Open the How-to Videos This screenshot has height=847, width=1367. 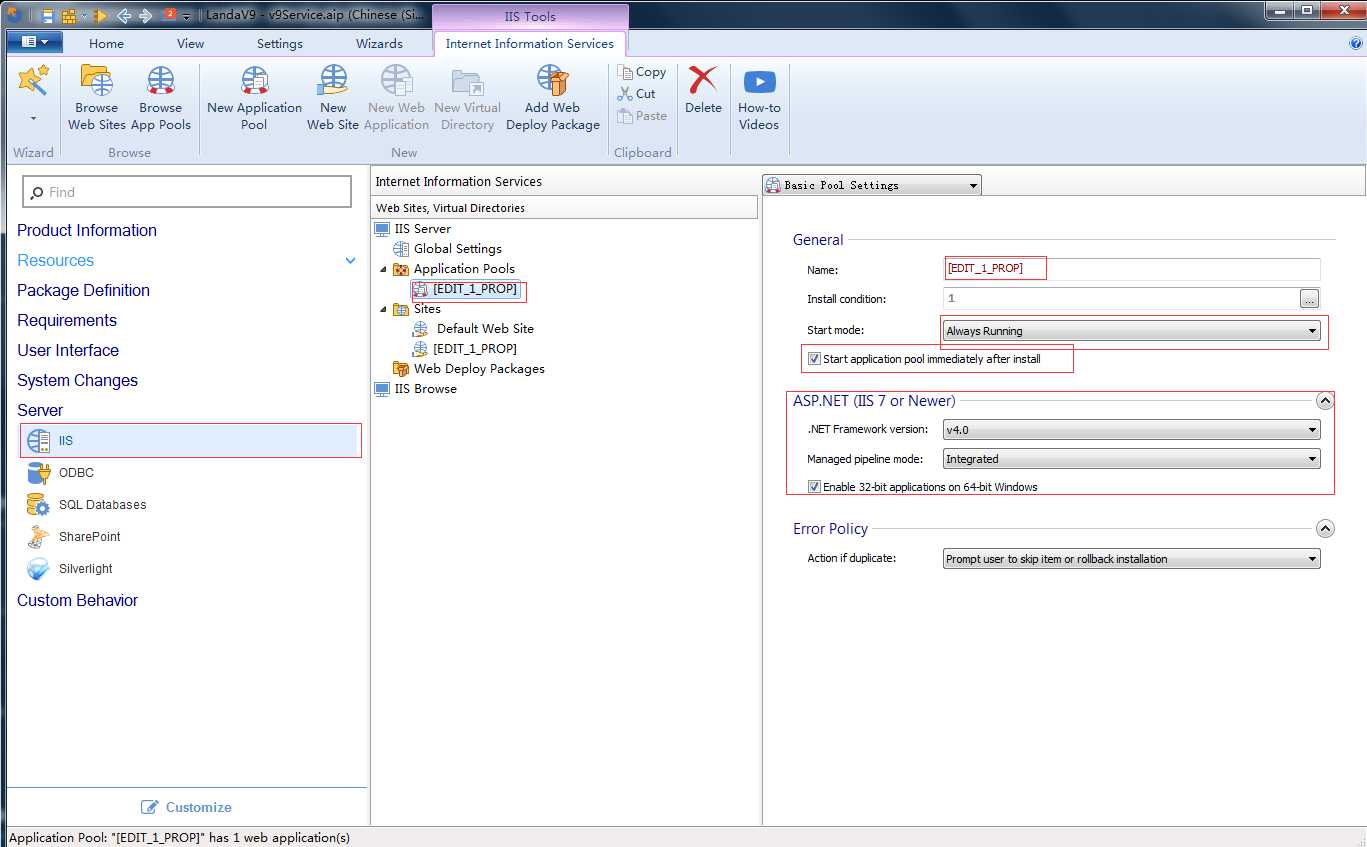(759, 98)
